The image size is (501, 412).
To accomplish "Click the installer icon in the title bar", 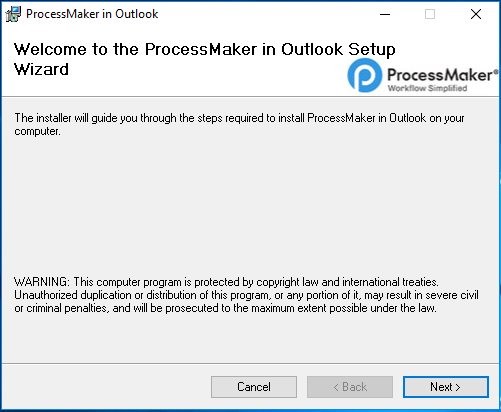I will (13, 14).
